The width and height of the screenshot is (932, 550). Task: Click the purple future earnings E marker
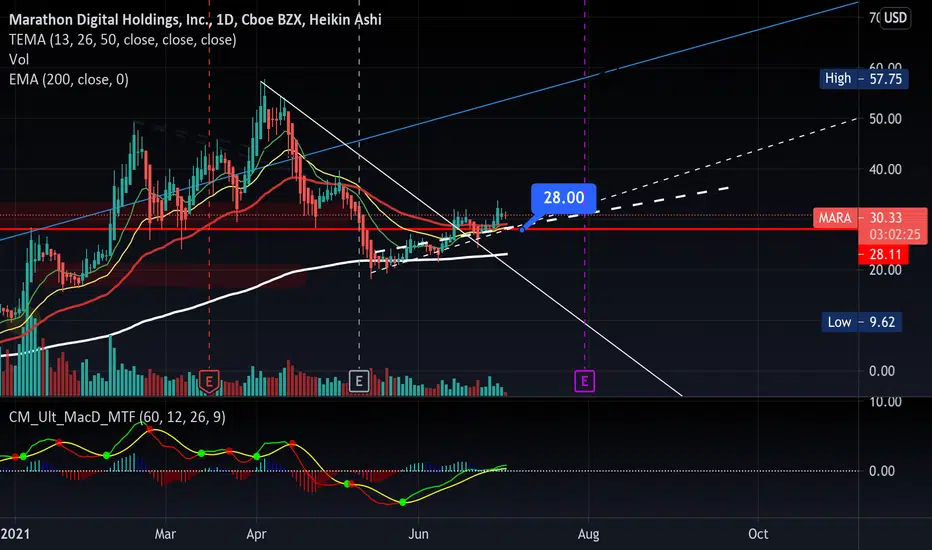point(584,381)
